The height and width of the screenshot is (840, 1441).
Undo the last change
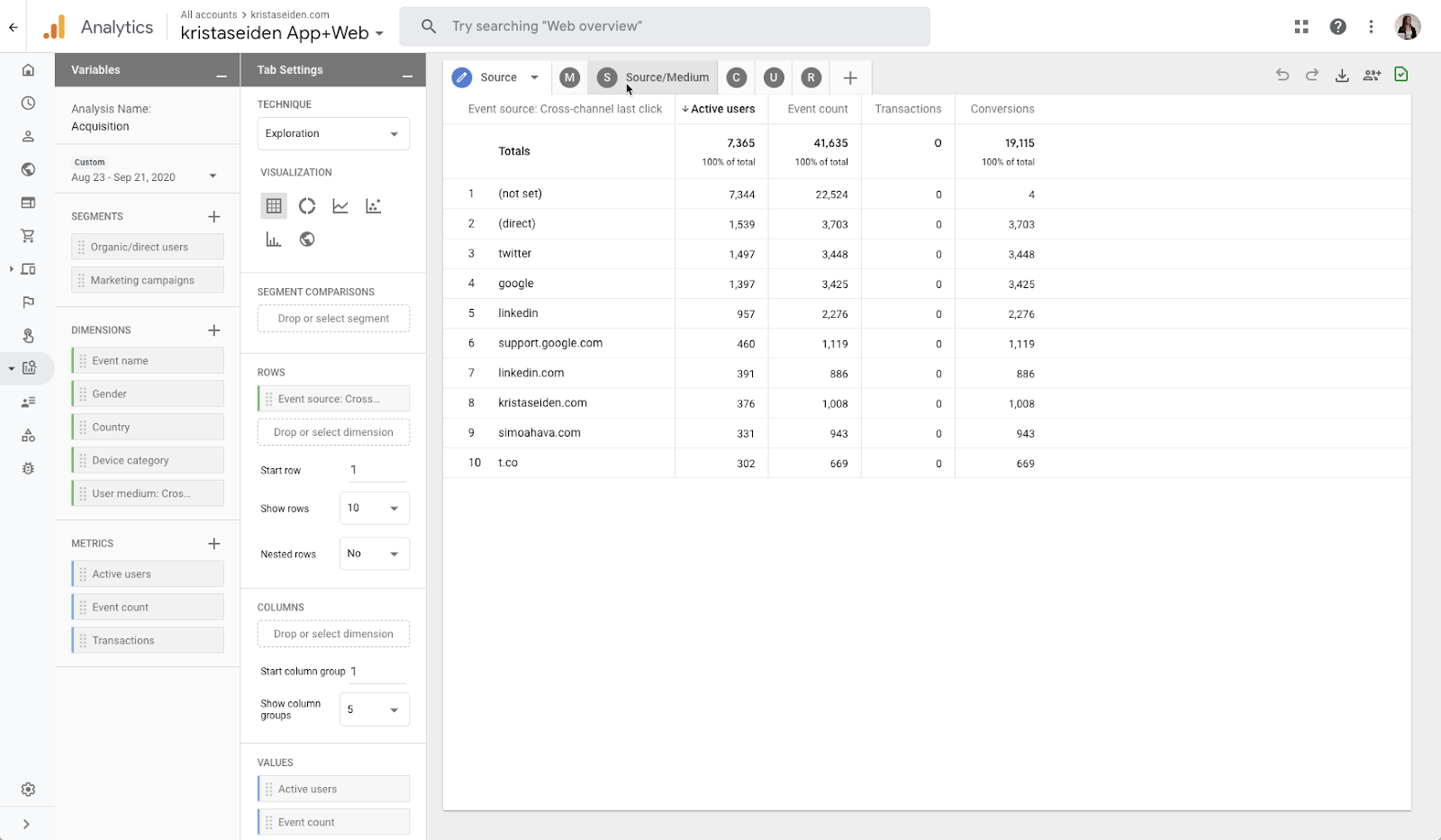coord(1282,76)
